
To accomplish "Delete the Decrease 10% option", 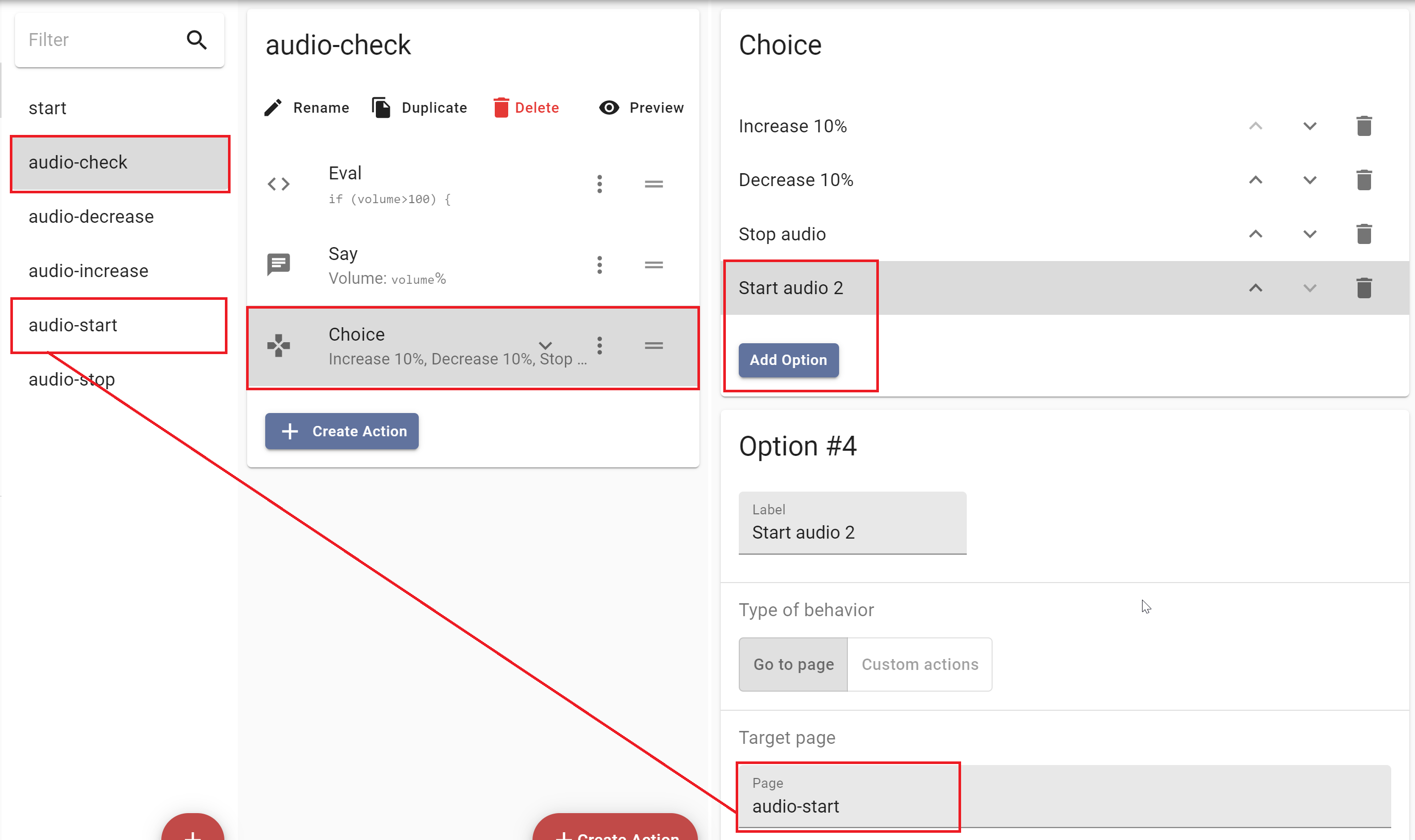I will 1364,179.
